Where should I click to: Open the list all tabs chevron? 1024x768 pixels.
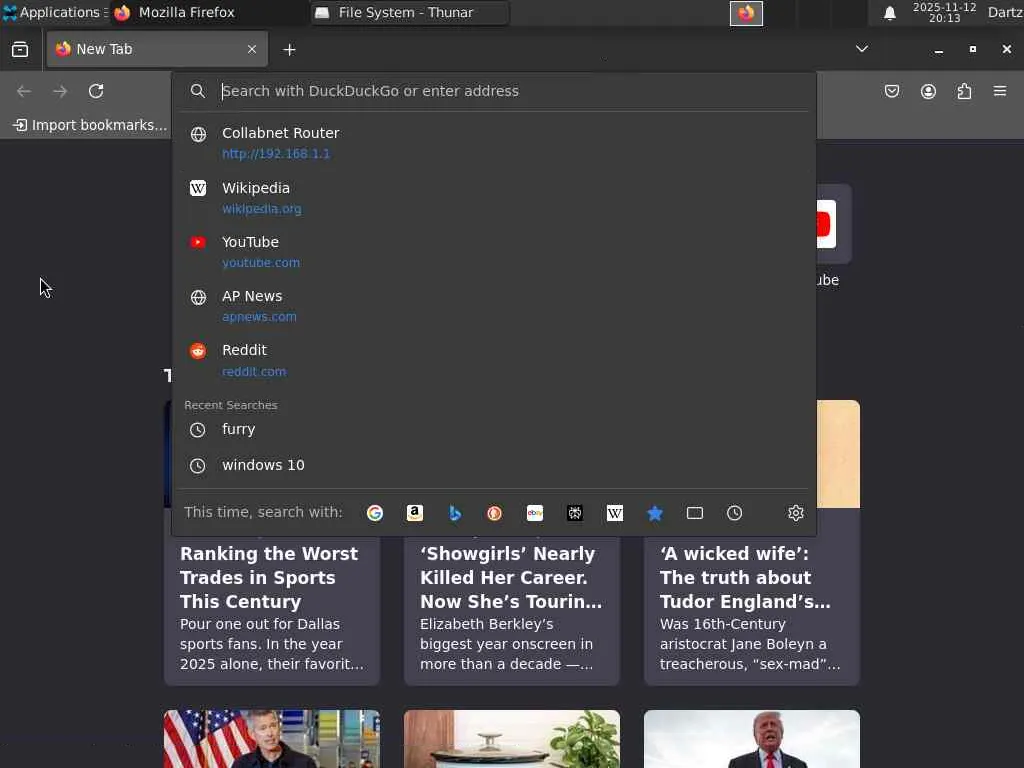pyautogui.click(x=862, y=49)
